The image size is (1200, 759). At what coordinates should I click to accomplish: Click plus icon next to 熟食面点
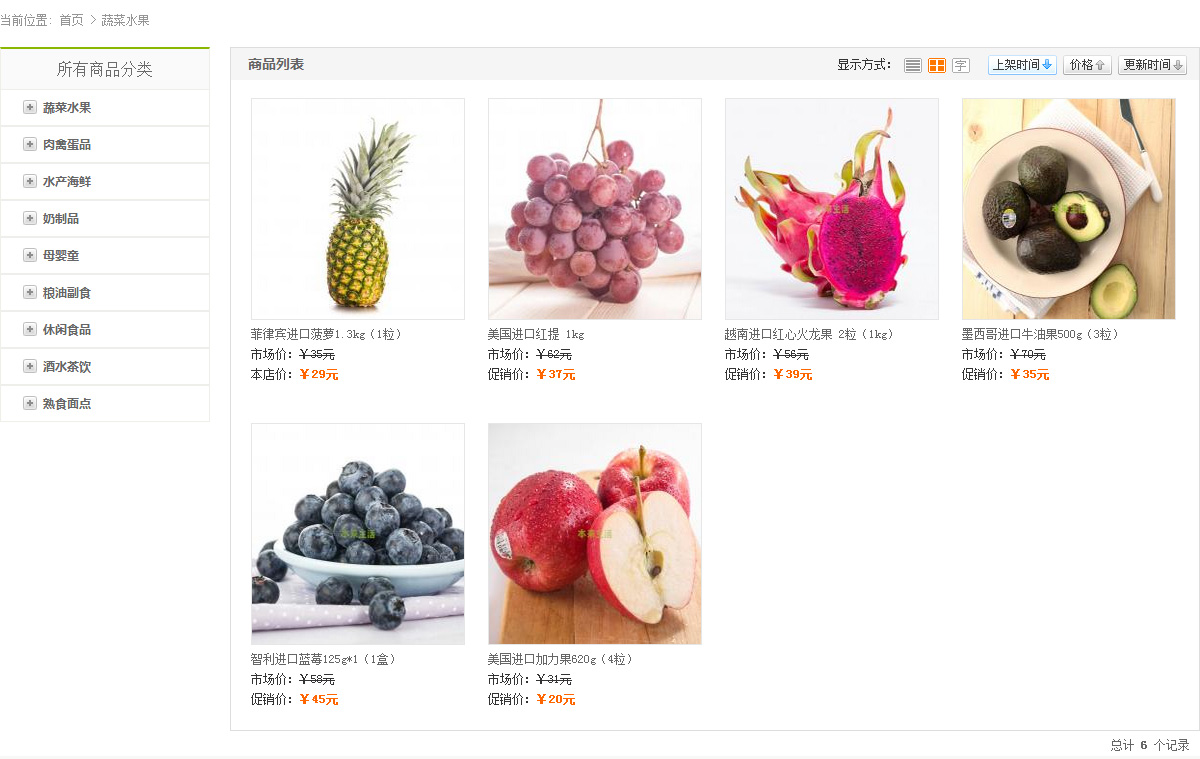click(x=30, y=403)
